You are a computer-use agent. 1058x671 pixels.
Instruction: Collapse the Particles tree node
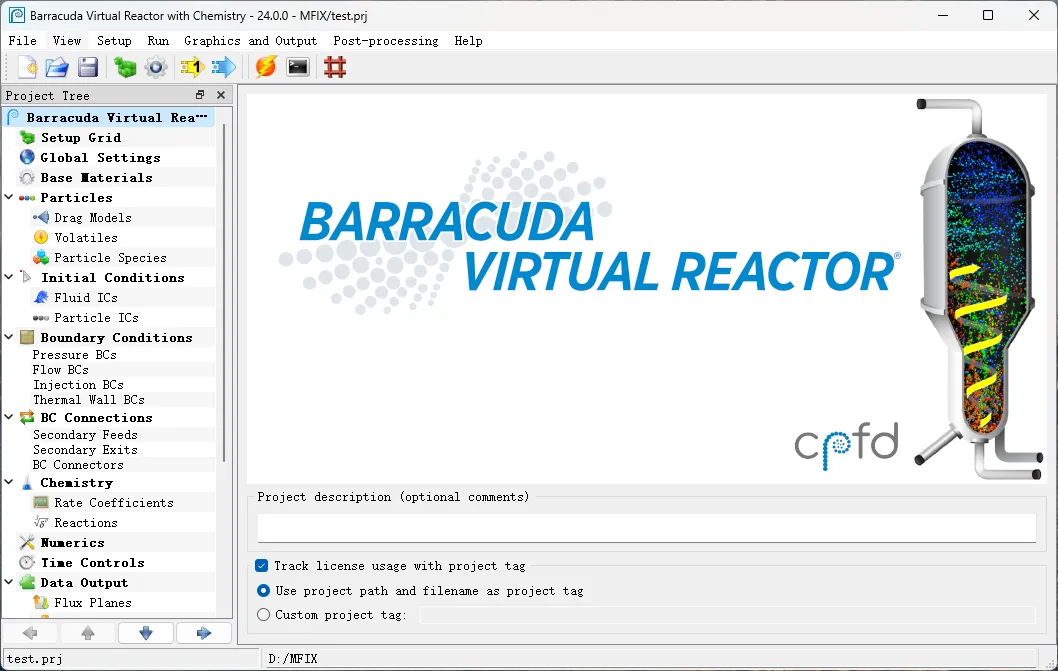click(x=9, y=197)
